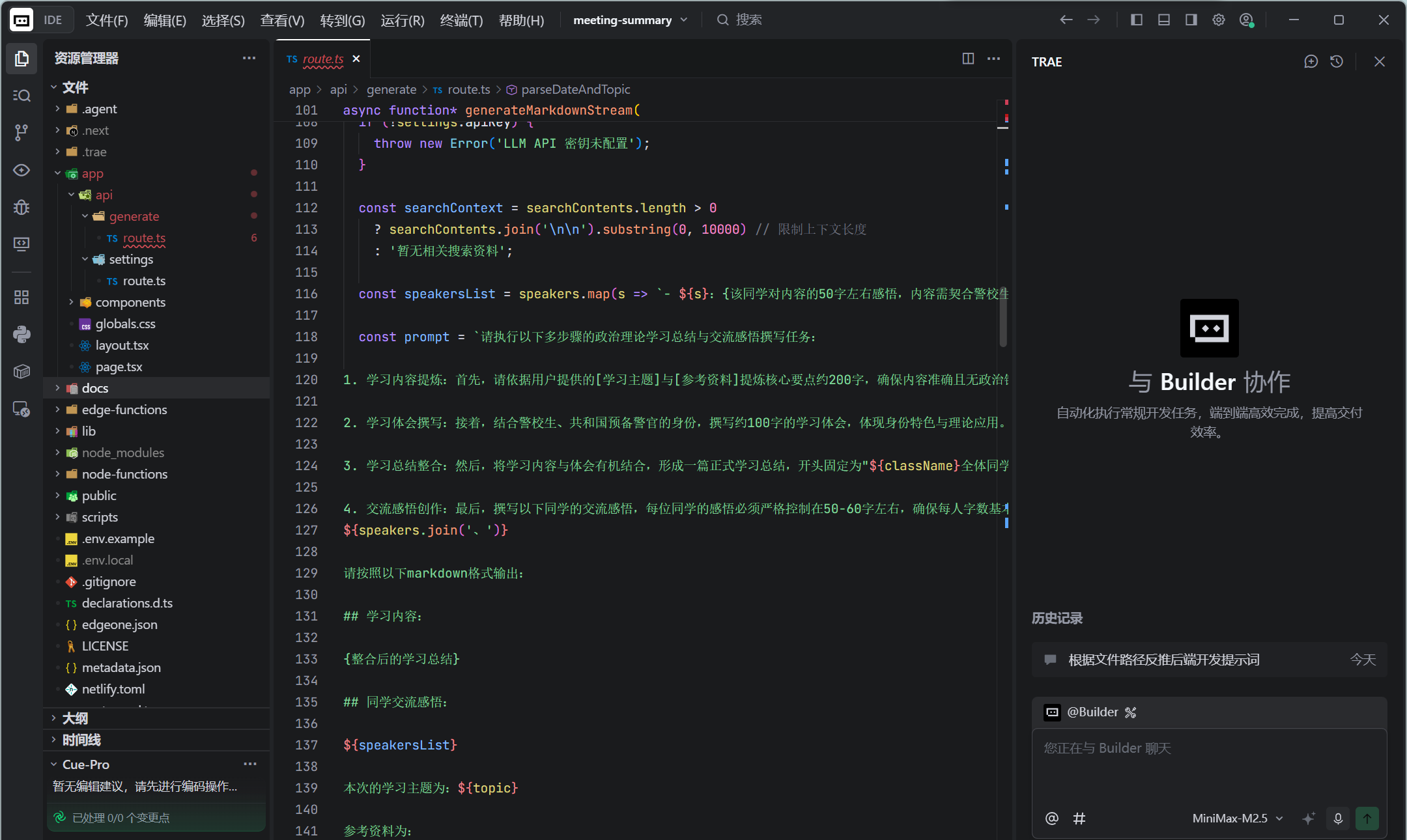Toggle the bottom panel layout icon
The image size is (1407, 840).
click(1164, 20)
